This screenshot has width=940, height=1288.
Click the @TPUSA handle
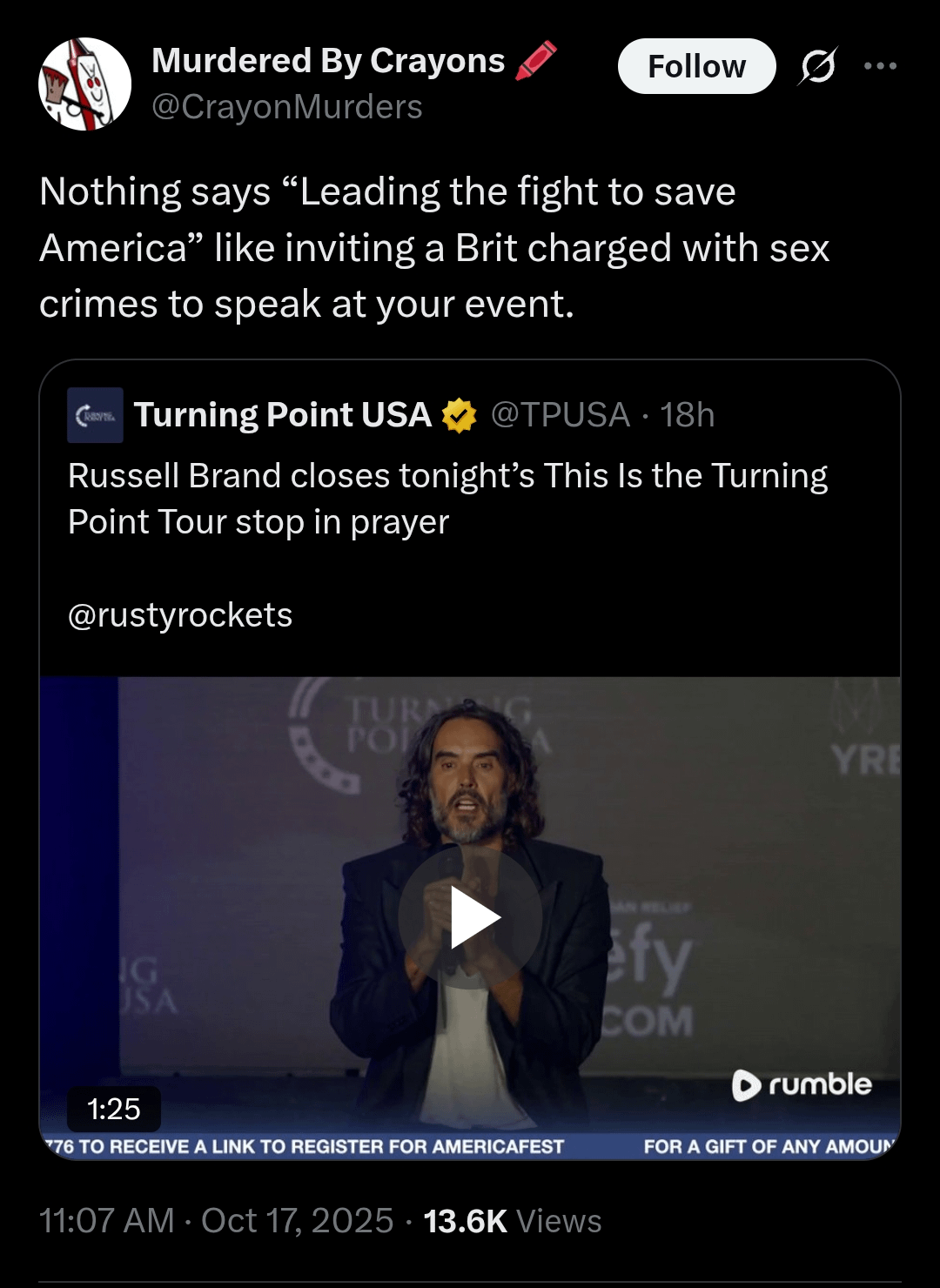click(x=560, y=415)
